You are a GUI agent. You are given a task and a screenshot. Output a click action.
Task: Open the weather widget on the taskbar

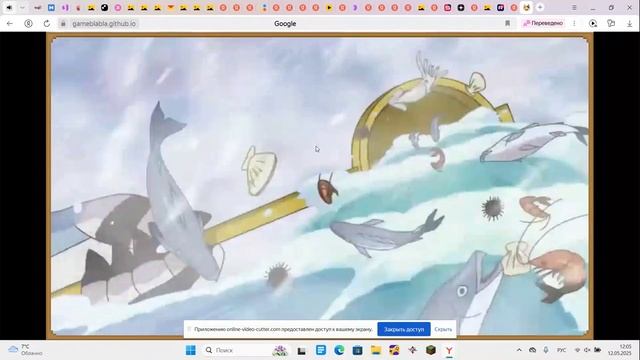click(25, 350)
